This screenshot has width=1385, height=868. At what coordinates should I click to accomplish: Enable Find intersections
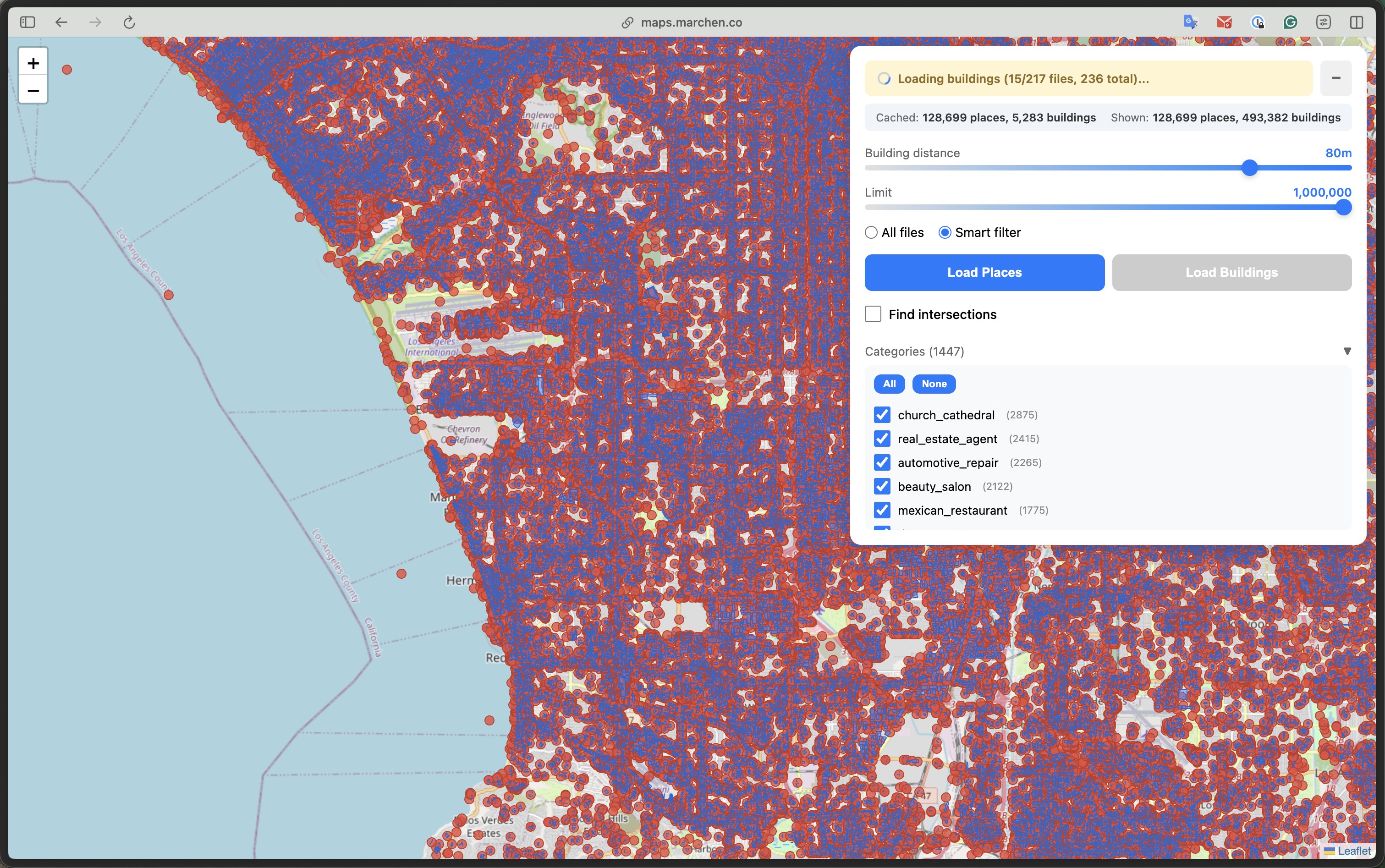click(x=873, y=314)
